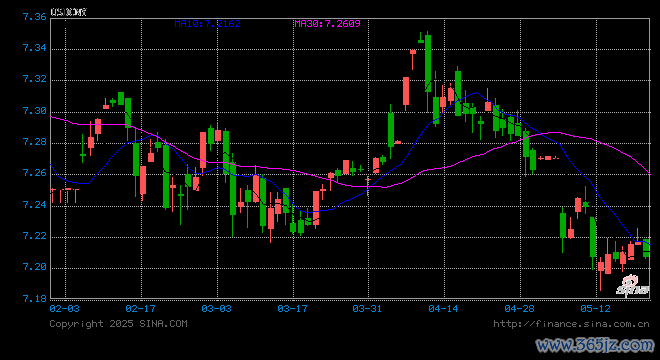
Task: Select the 04-28 date label
Action: click(519, 309)
